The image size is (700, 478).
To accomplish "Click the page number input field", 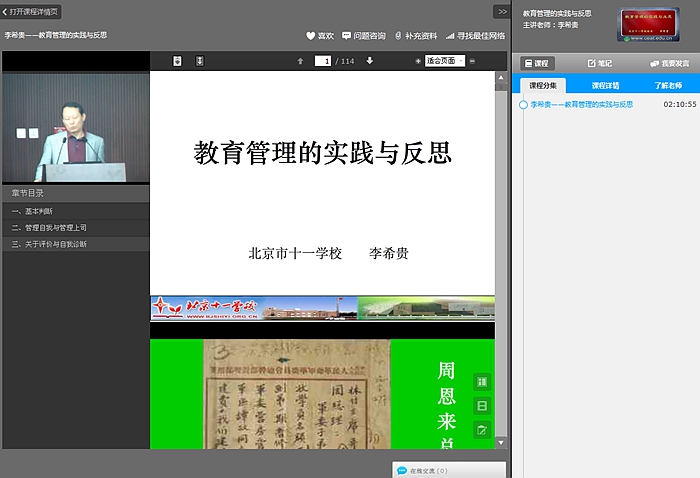I will tap(323, 61).
